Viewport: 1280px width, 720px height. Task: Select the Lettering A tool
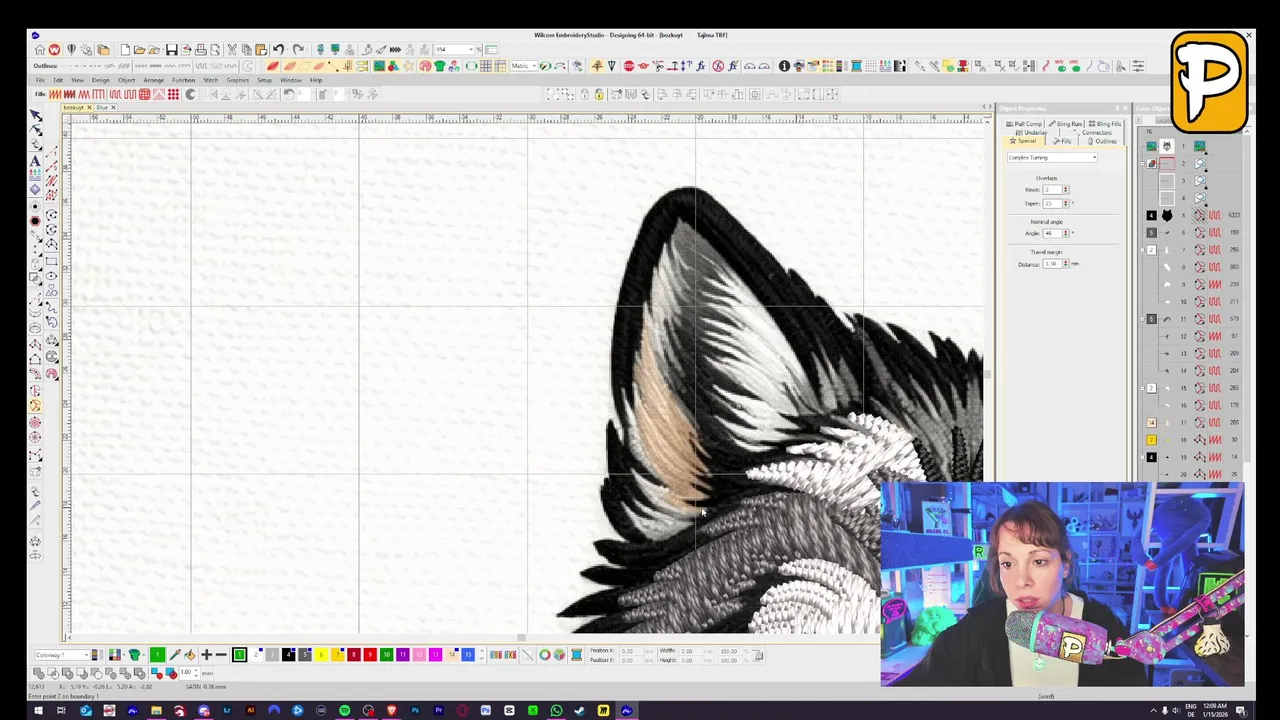[x=36, y=161]
